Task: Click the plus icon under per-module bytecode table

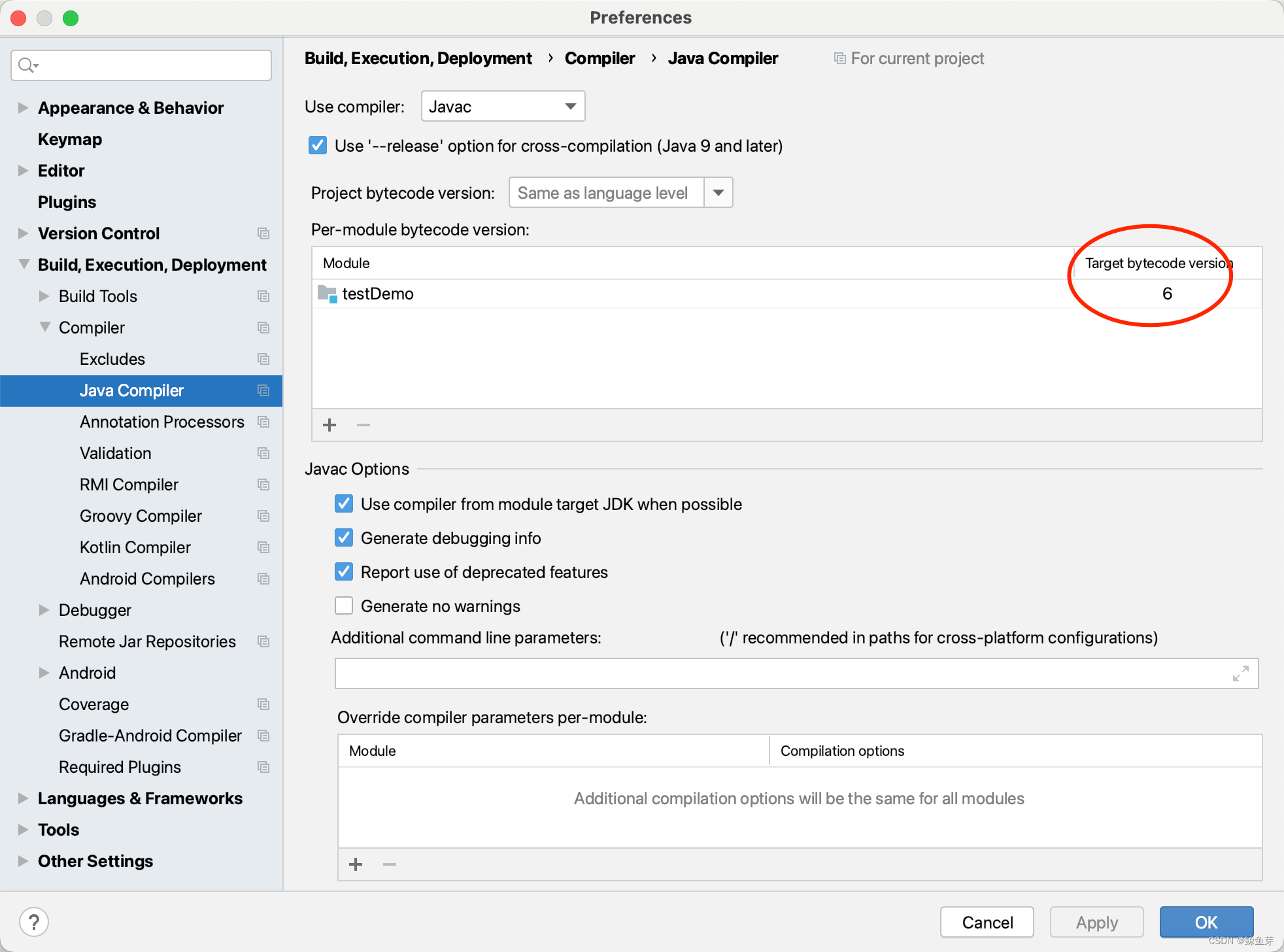Action: [330, 425]
